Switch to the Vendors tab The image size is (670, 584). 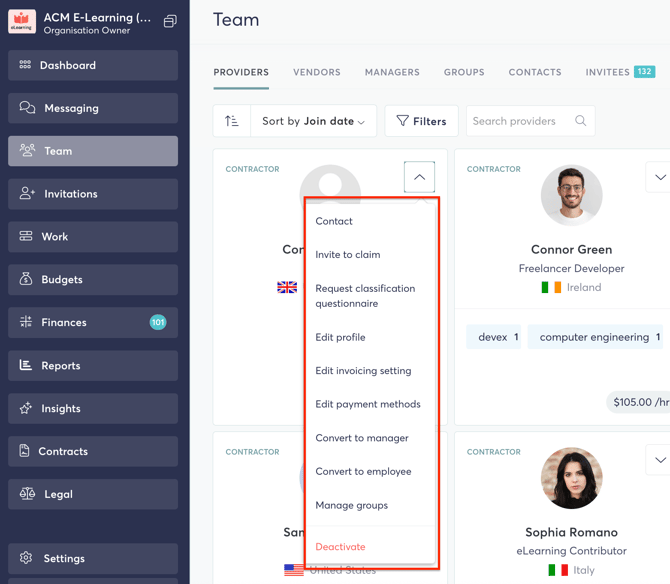317,72
